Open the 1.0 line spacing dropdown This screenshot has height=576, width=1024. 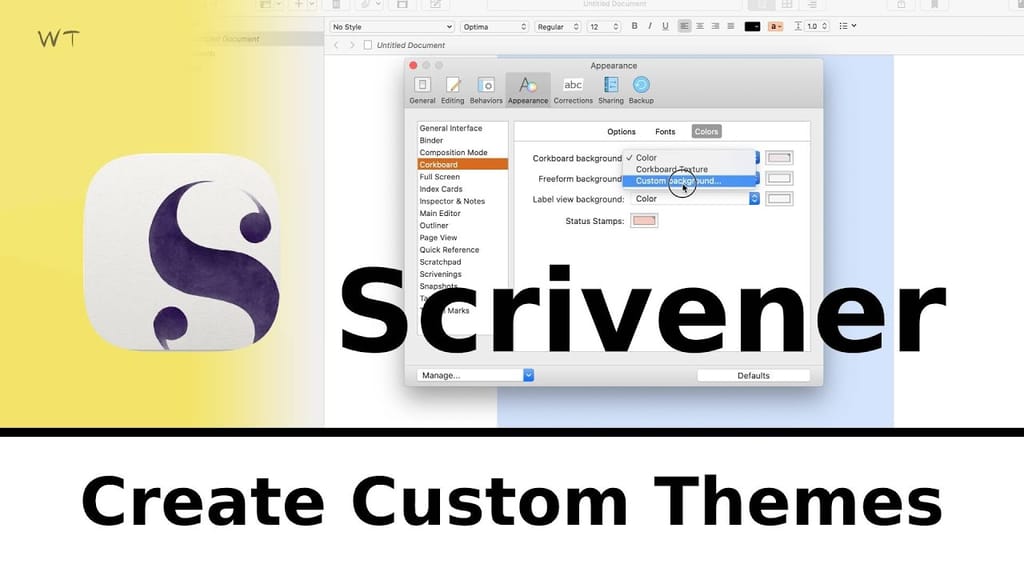(x=817, y=27)
